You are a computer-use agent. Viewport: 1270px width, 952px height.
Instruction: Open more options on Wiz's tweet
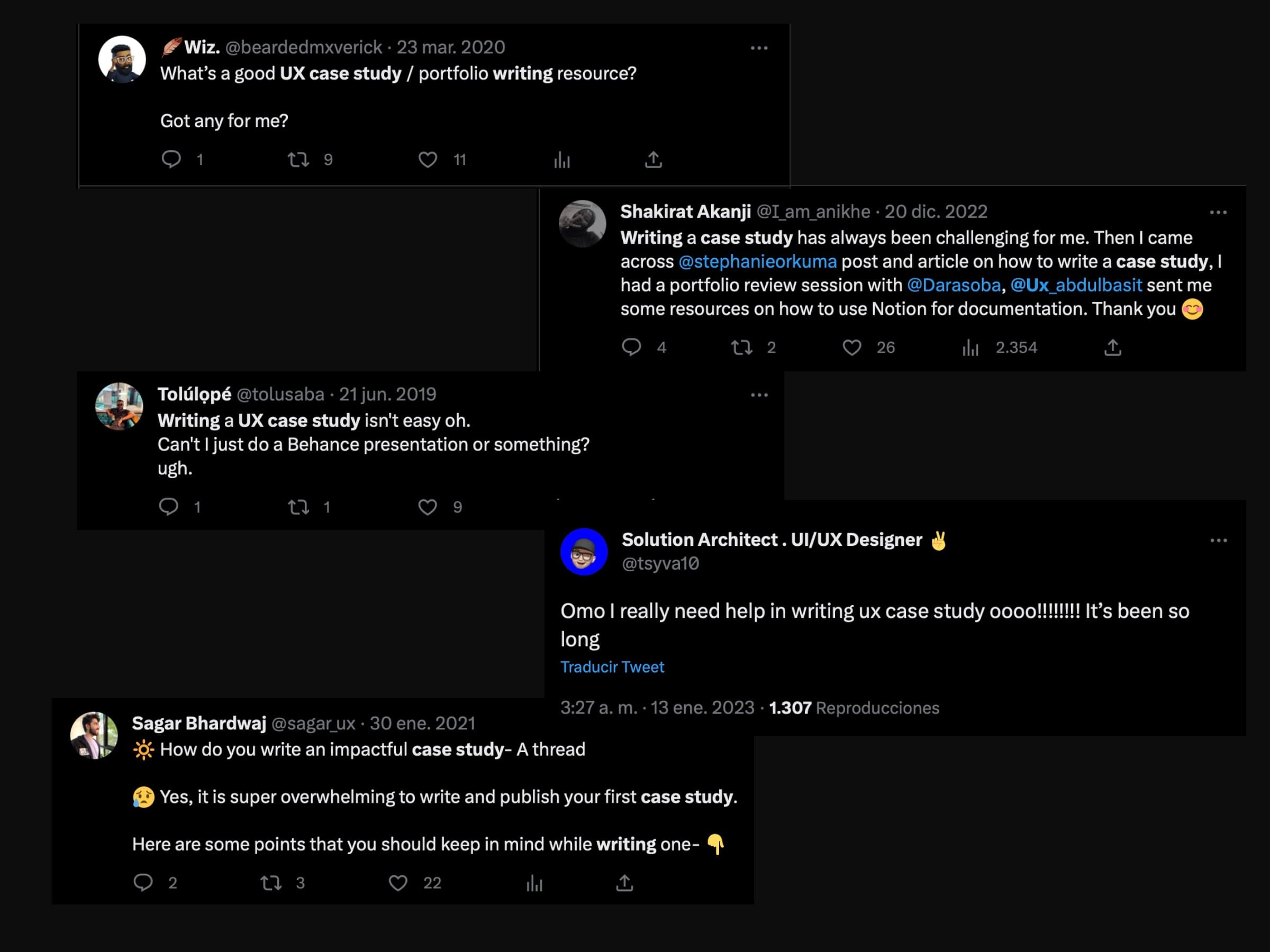point(759,48)
